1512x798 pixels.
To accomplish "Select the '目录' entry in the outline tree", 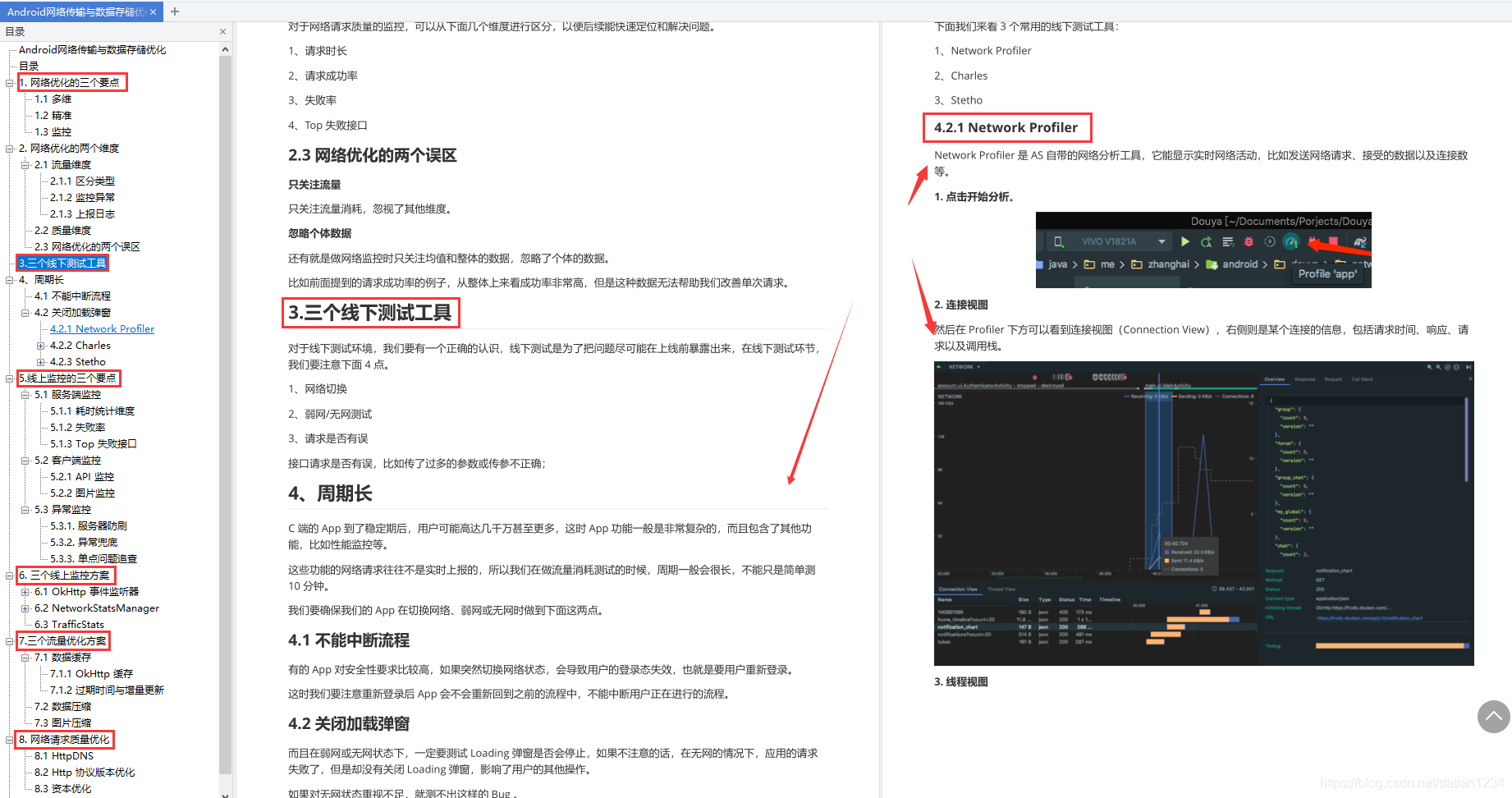I will pyautogui.click(x=29, y=66).
